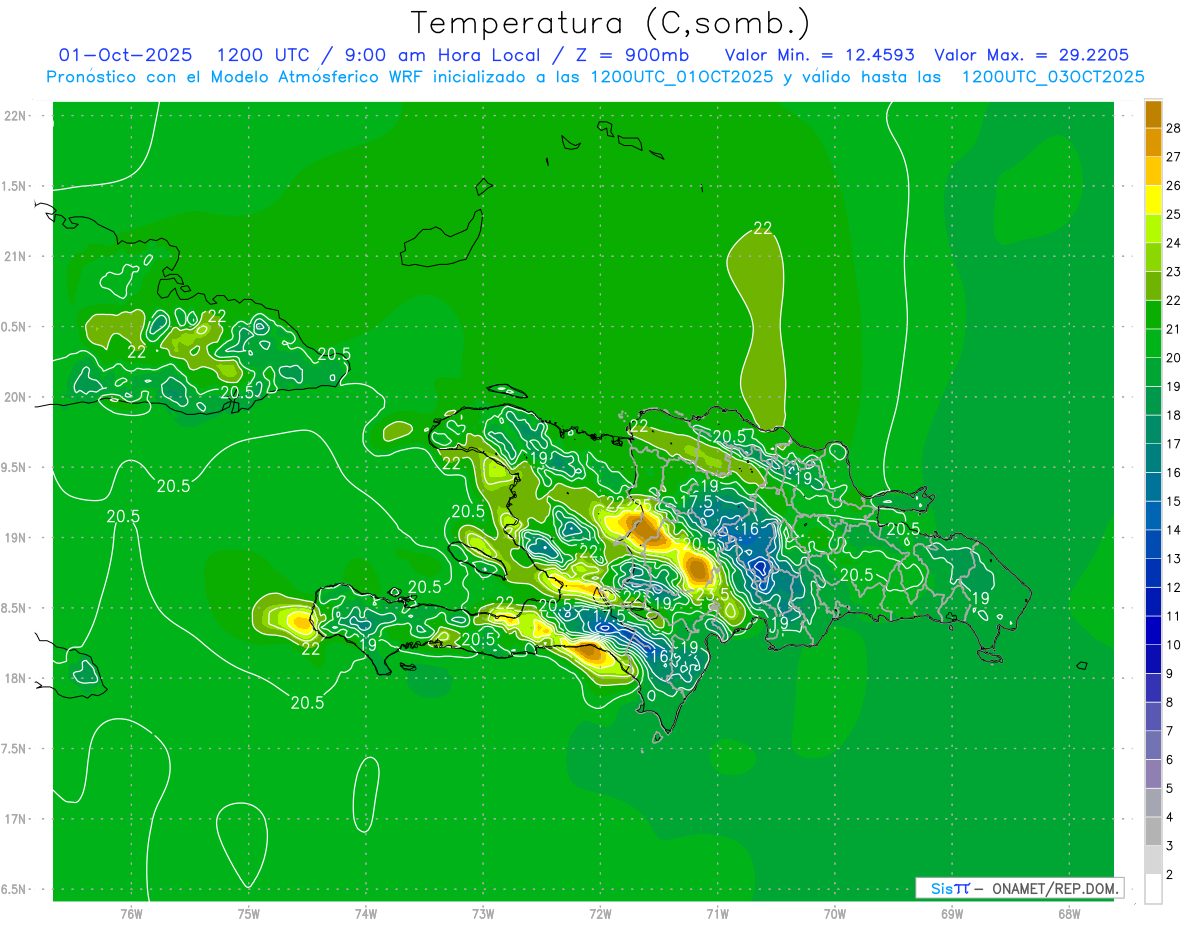This screenshot has width=1200, height=927.
Task: Select valid-until time '1200UTC_03OCT2025'
Action: click(1053, 77)
